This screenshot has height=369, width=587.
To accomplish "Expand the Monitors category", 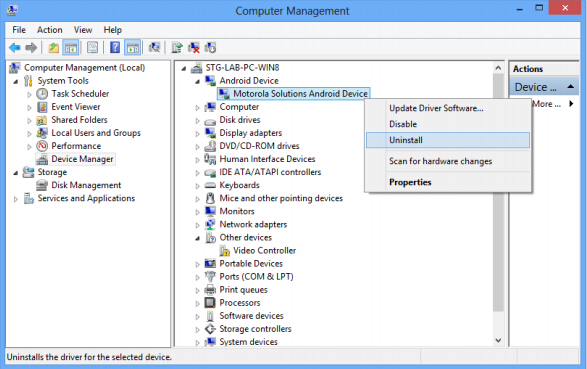I will pos(197,212).
